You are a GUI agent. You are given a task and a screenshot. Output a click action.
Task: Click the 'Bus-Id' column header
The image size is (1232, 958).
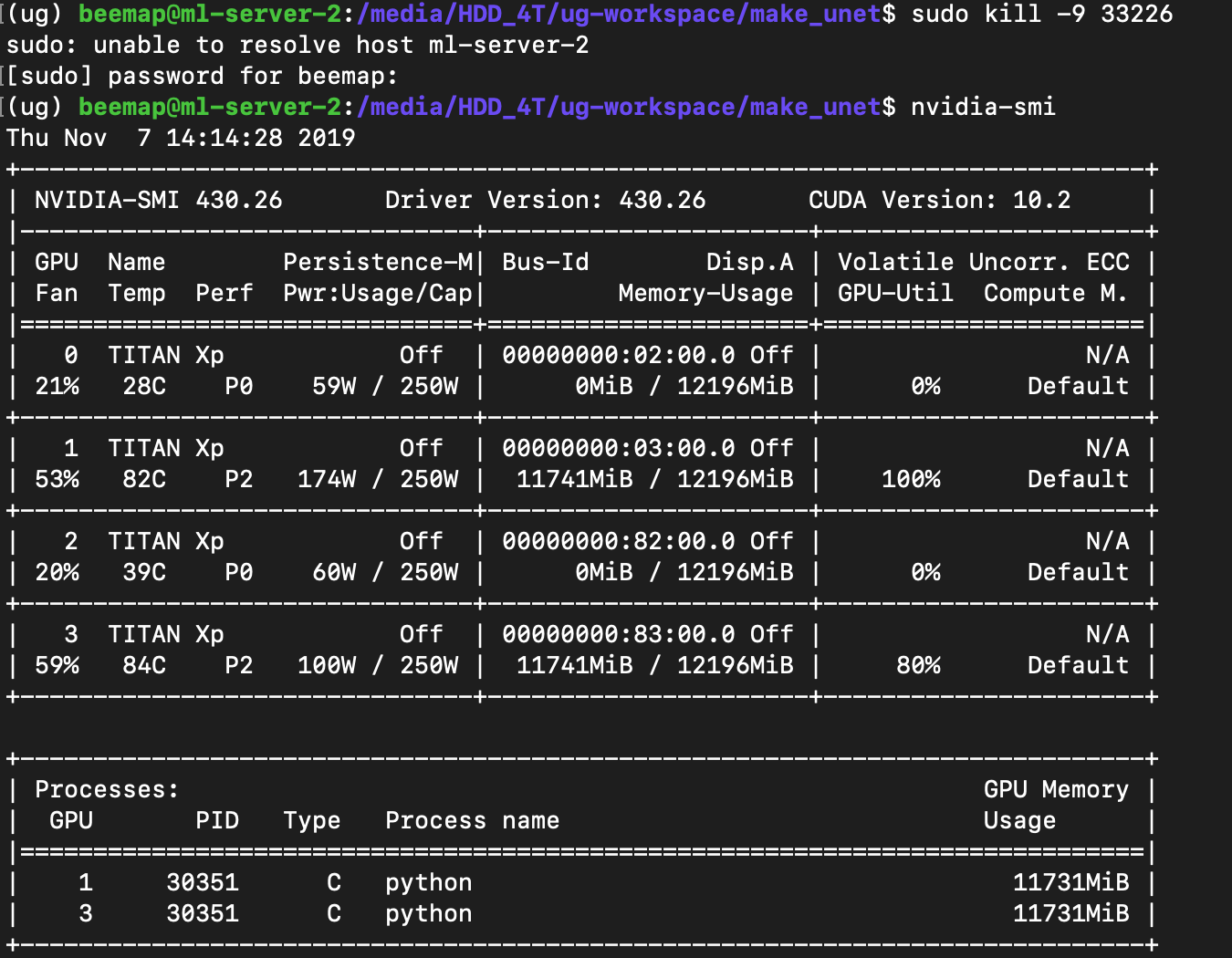tap(546, 262)
